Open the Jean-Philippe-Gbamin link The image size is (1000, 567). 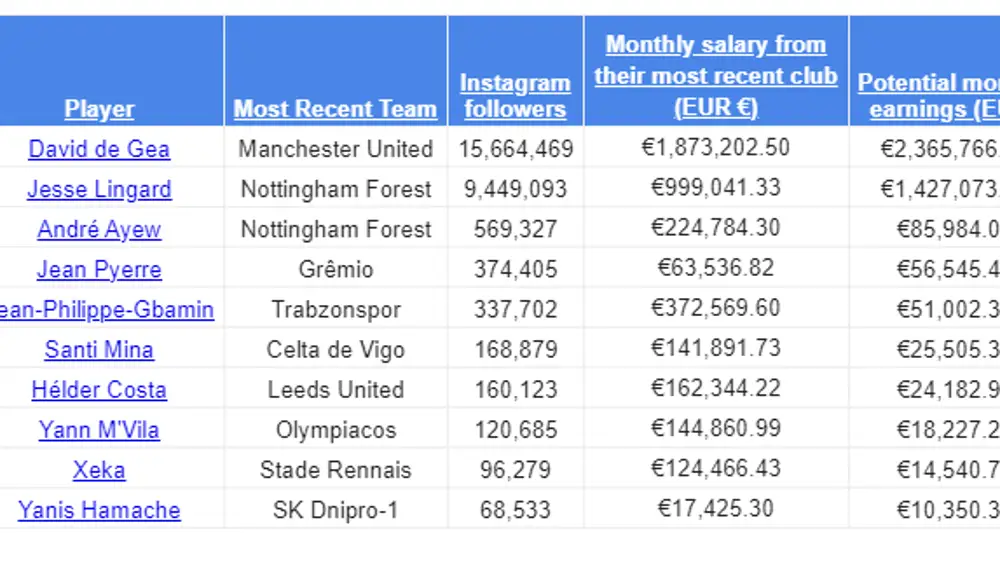coord(107,310)
